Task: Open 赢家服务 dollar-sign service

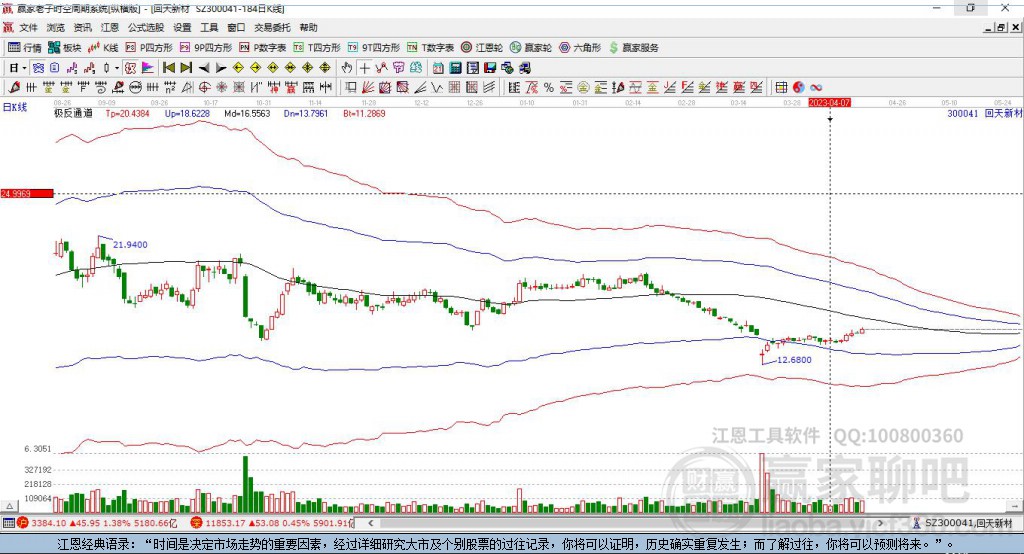Action: (633, 48)
